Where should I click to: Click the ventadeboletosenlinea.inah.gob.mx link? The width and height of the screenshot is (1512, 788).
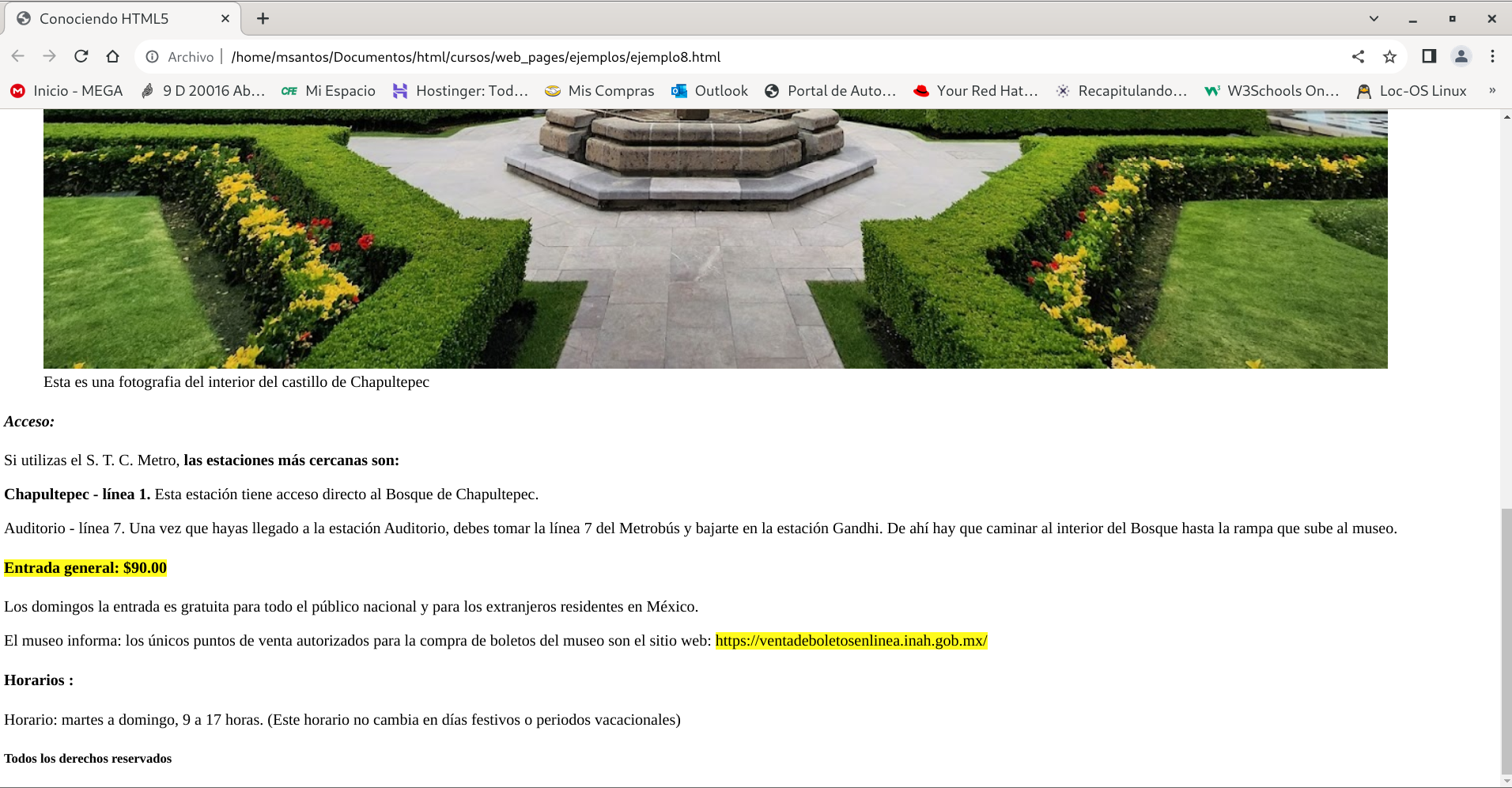point(851,641)
